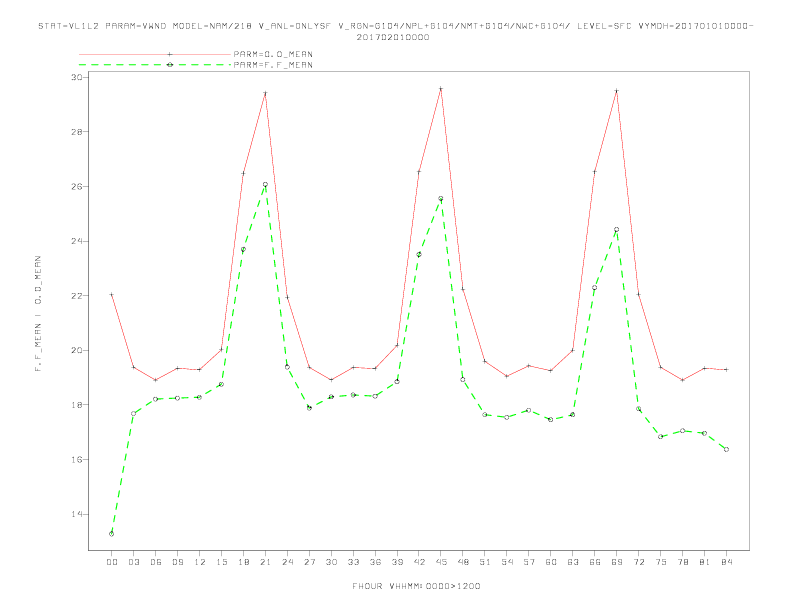Click the red O.O_MEAN plus marker at hour 00

[x=112, y=294]
